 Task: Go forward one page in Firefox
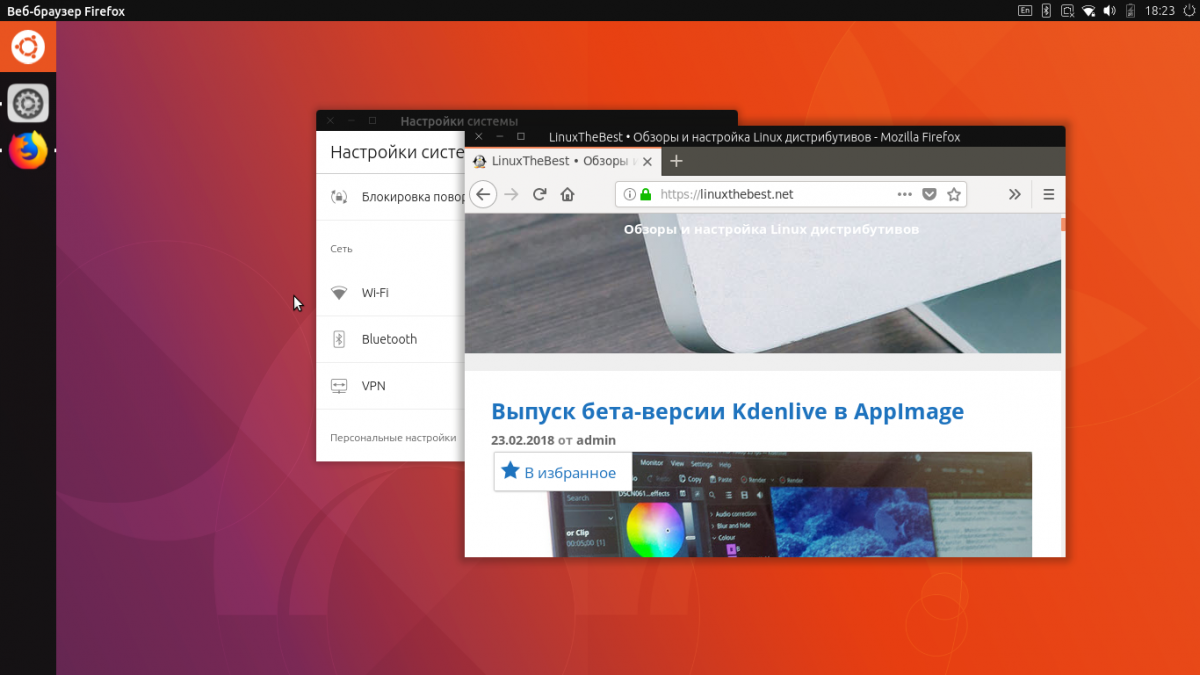pos(511,194)
